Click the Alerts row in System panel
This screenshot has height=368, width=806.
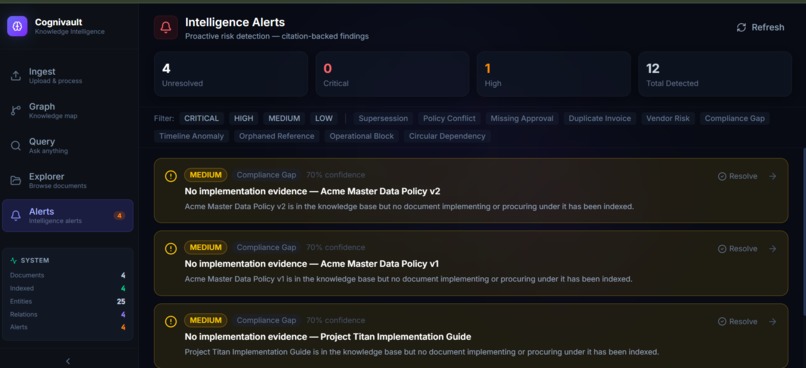[x=67, y=327]
